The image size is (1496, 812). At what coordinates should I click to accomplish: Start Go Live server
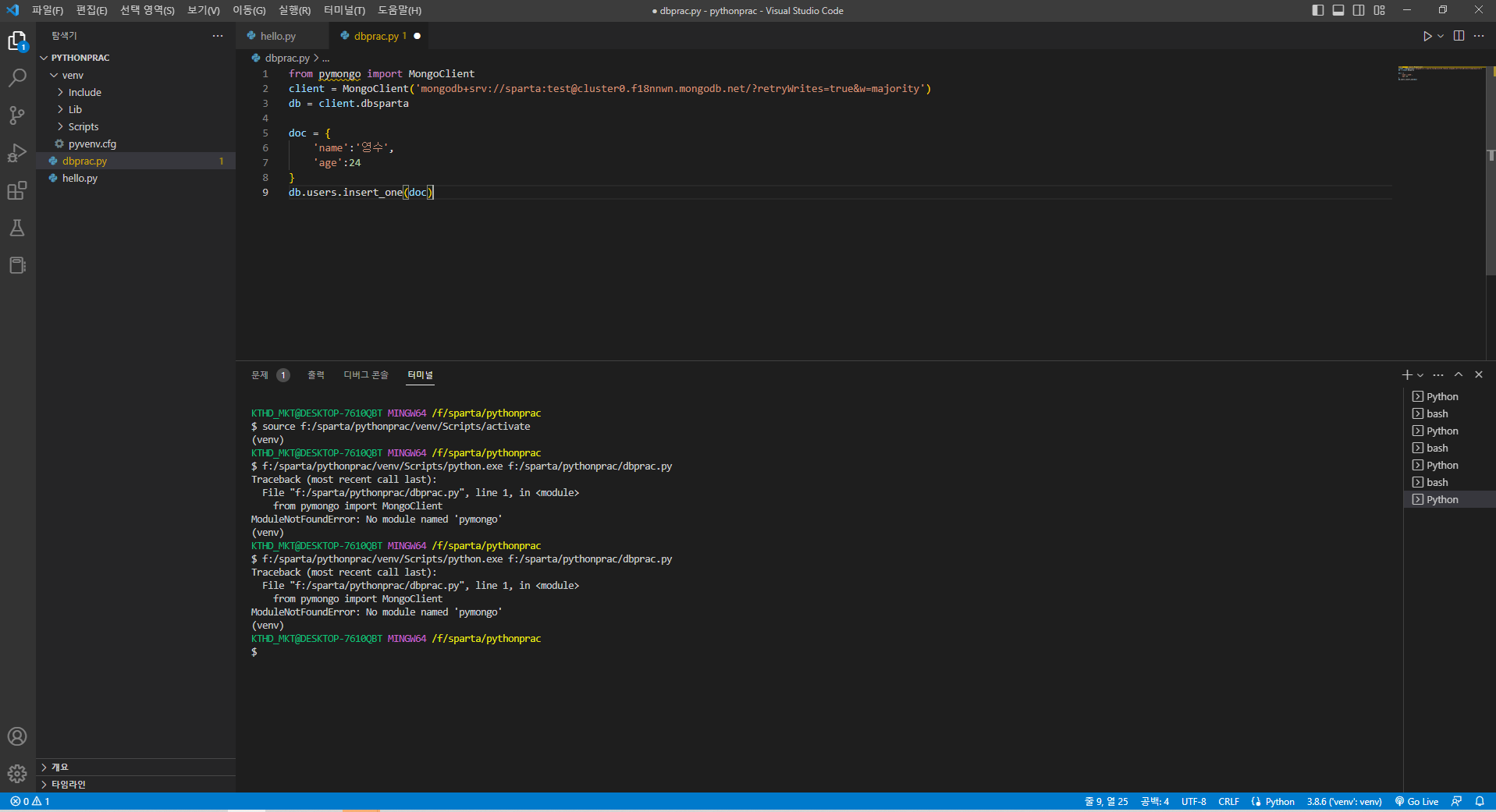click(1417, 802)
